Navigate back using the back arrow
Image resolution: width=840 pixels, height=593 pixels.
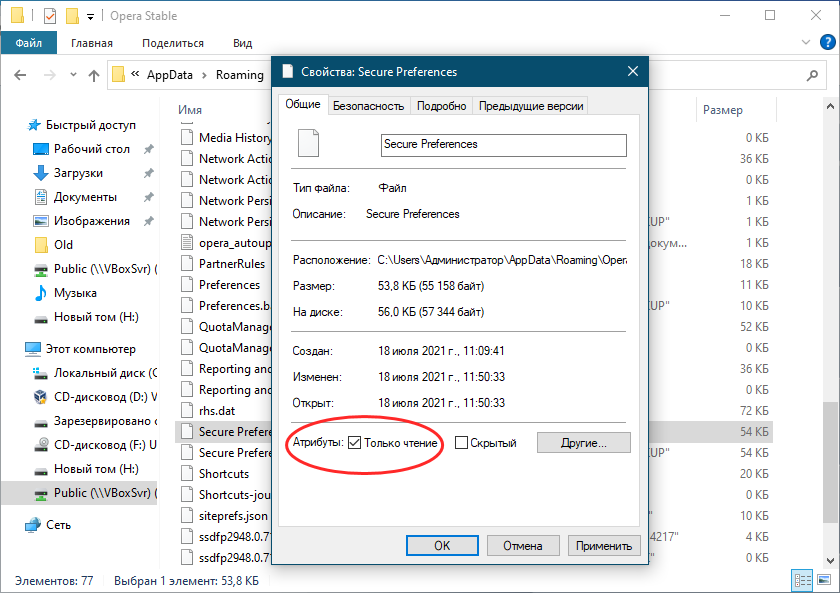(x=21, y=75)
